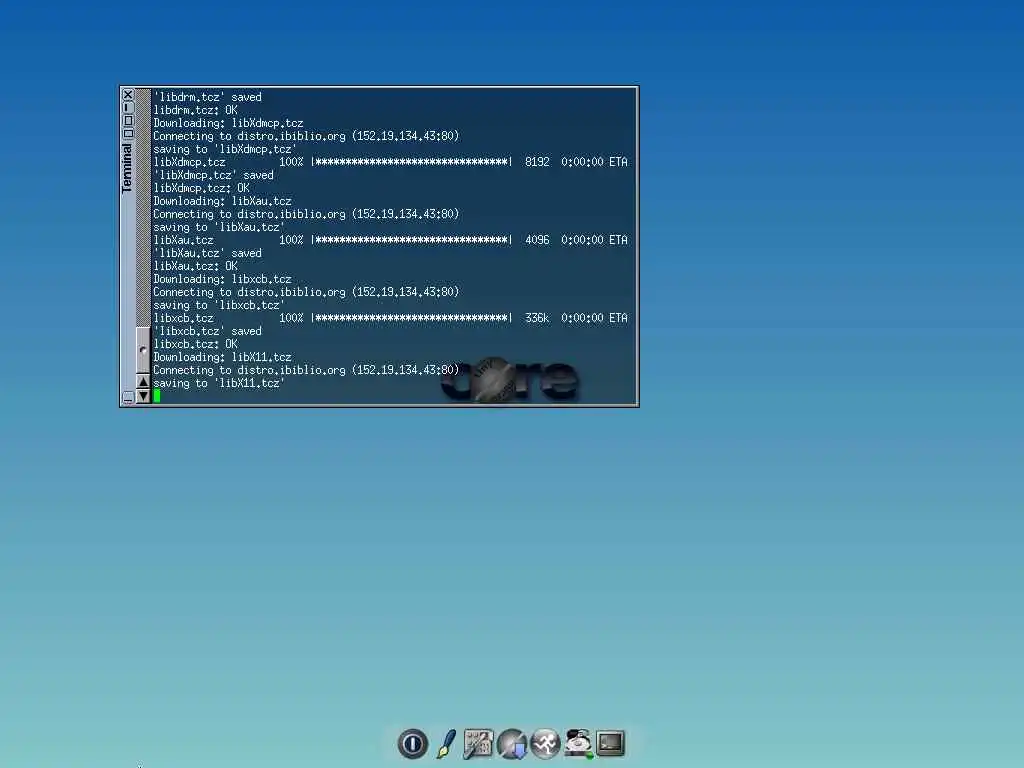This screenshot has width=1024, height=768.
Task: Click the scrollbar down arrow in Terminal
Action: 143,396
